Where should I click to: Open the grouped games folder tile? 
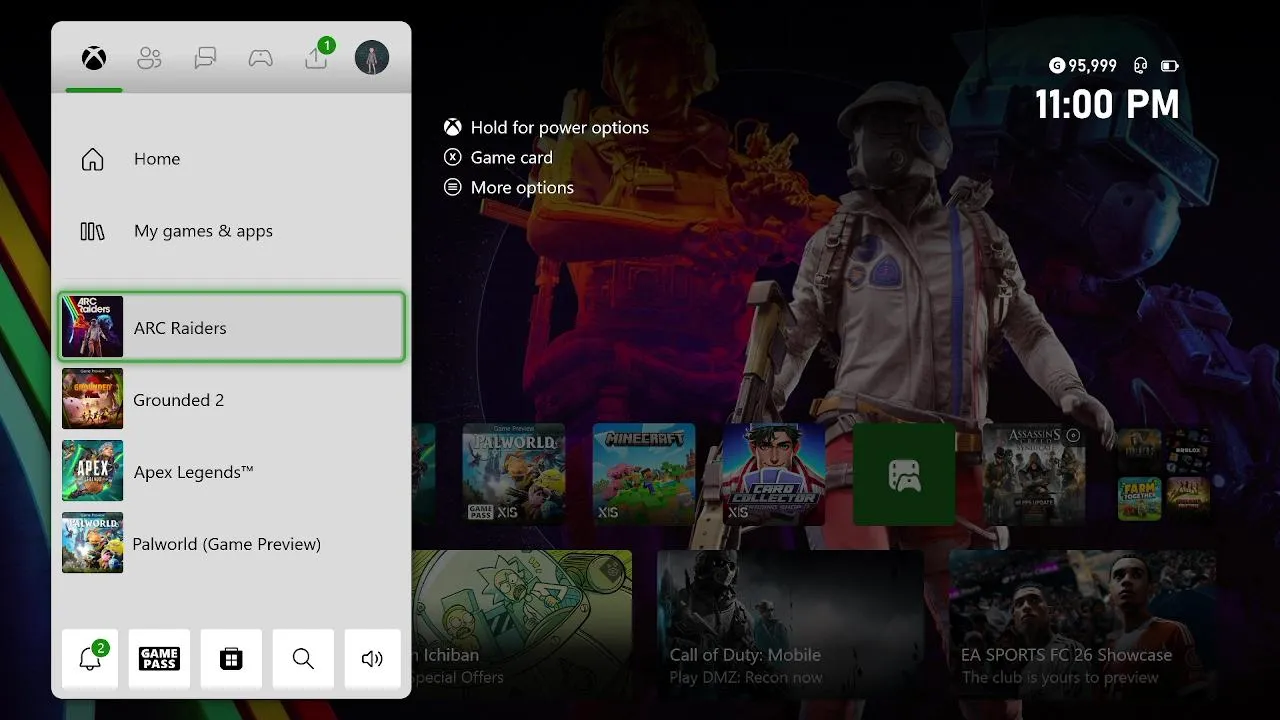(1164, 474)
